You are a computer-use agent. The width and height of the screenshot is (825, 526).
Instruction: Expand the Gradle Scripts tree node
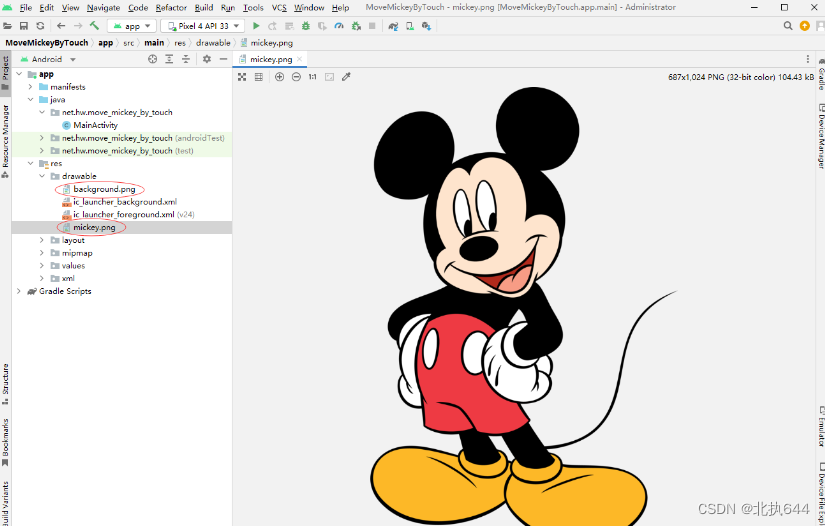(x=18, y=291)
